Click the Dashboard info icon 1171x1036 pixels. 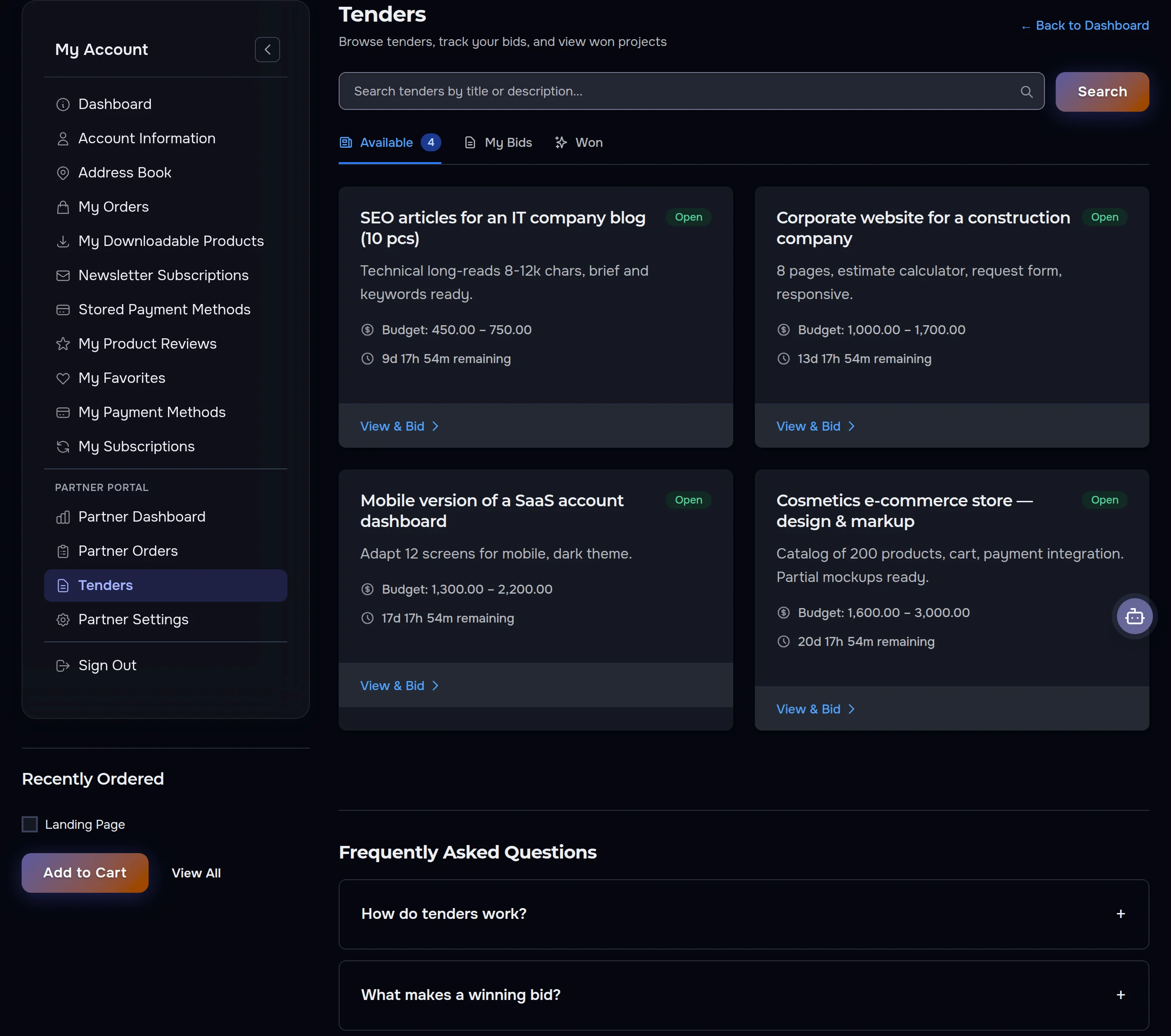pyautogui.click(x=63, y=105)
